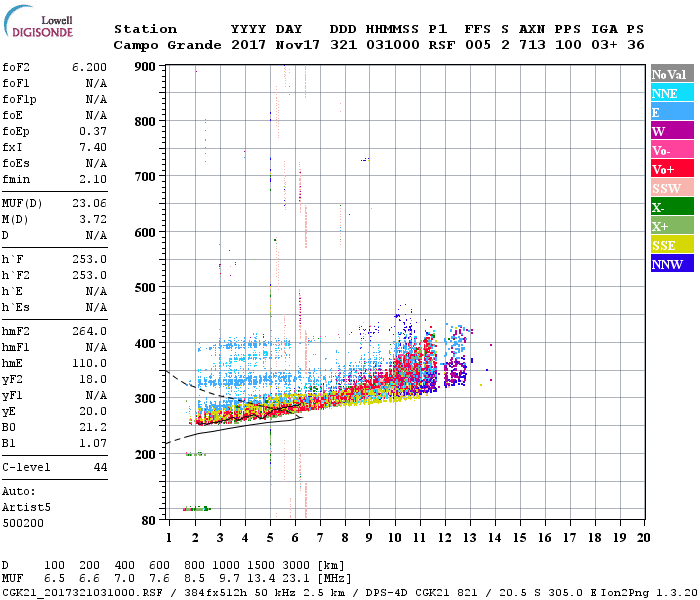Click the hmF2 value 264.0
Image resolution: width=700 pixels, height=600 pixels.
click(x=89, y=331)
